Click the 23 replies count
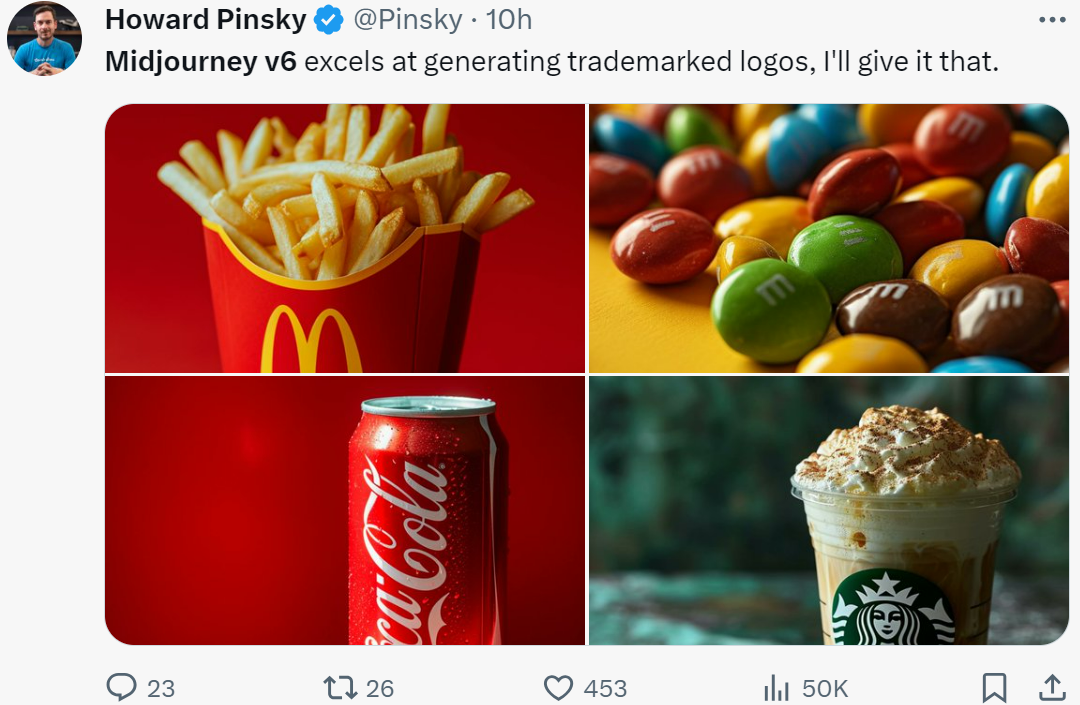1080x705 pixels. coord(160,688)
